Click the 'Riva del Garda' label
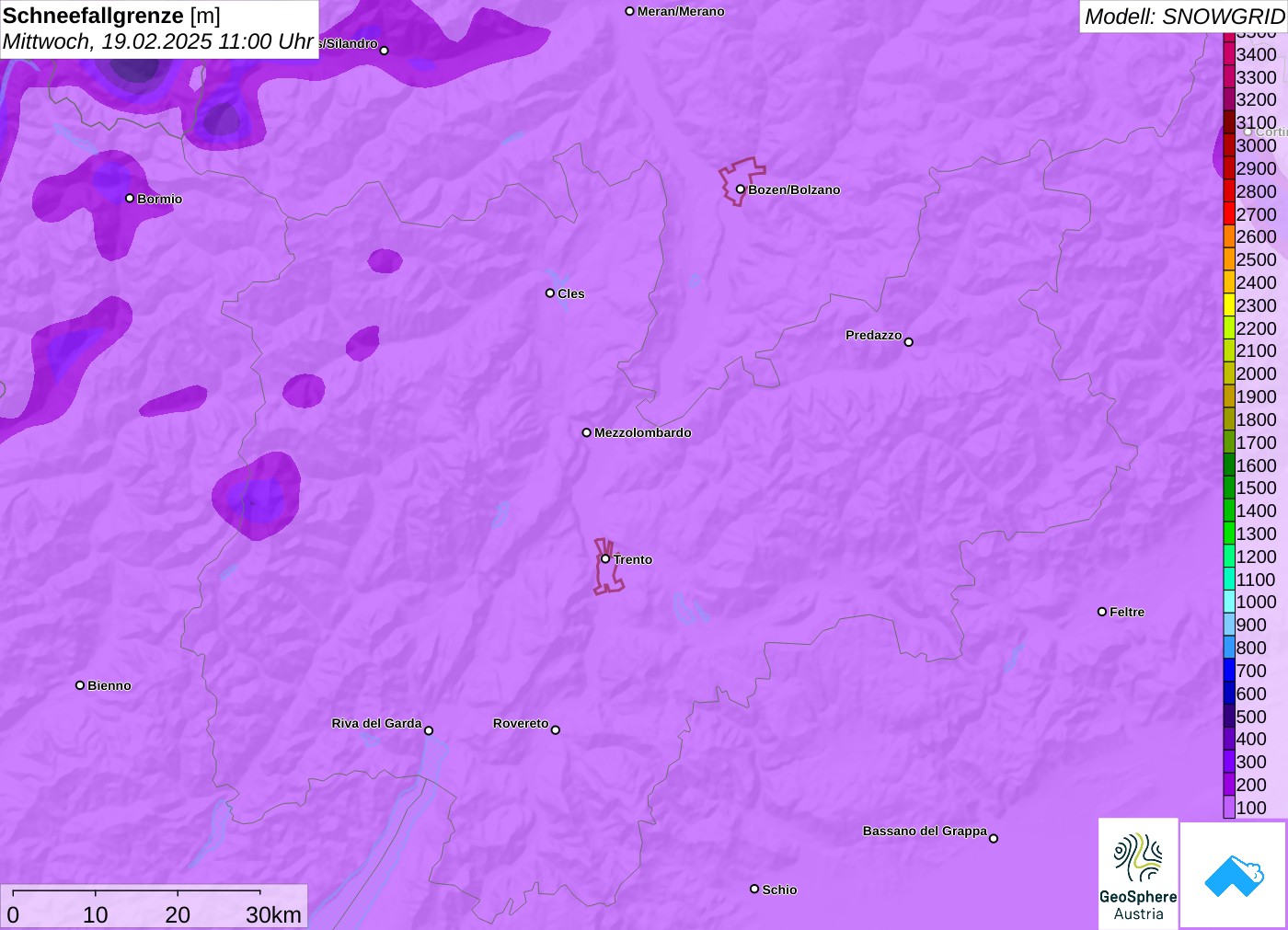This screenshot has width=1288, height=930. pos(376,723)
